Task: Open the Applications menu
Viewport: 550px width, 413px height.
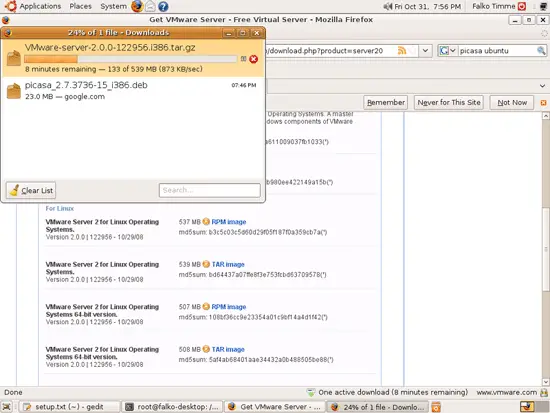Action: click(x=40, y=6)
